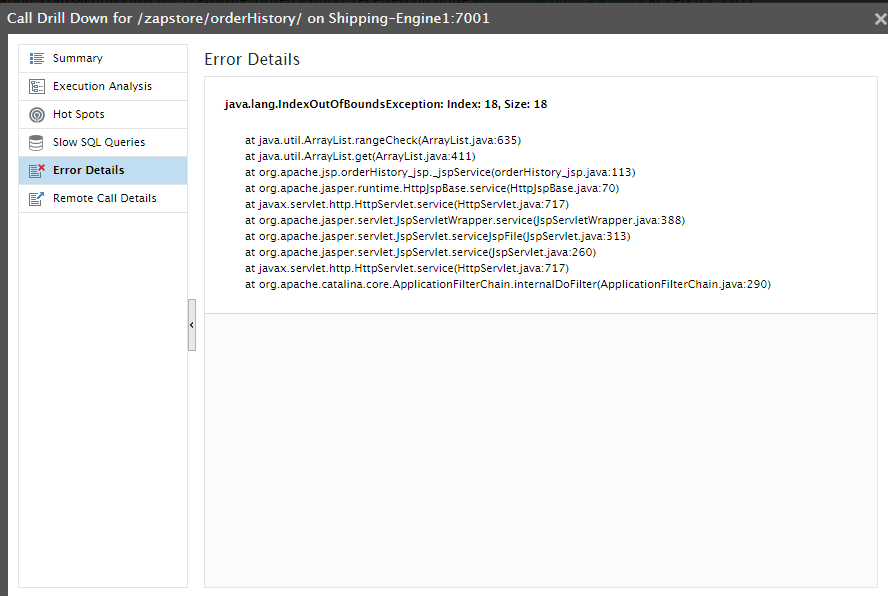
Task: Open Slow SQL Queries section
Action: click(x=103, y=142)
